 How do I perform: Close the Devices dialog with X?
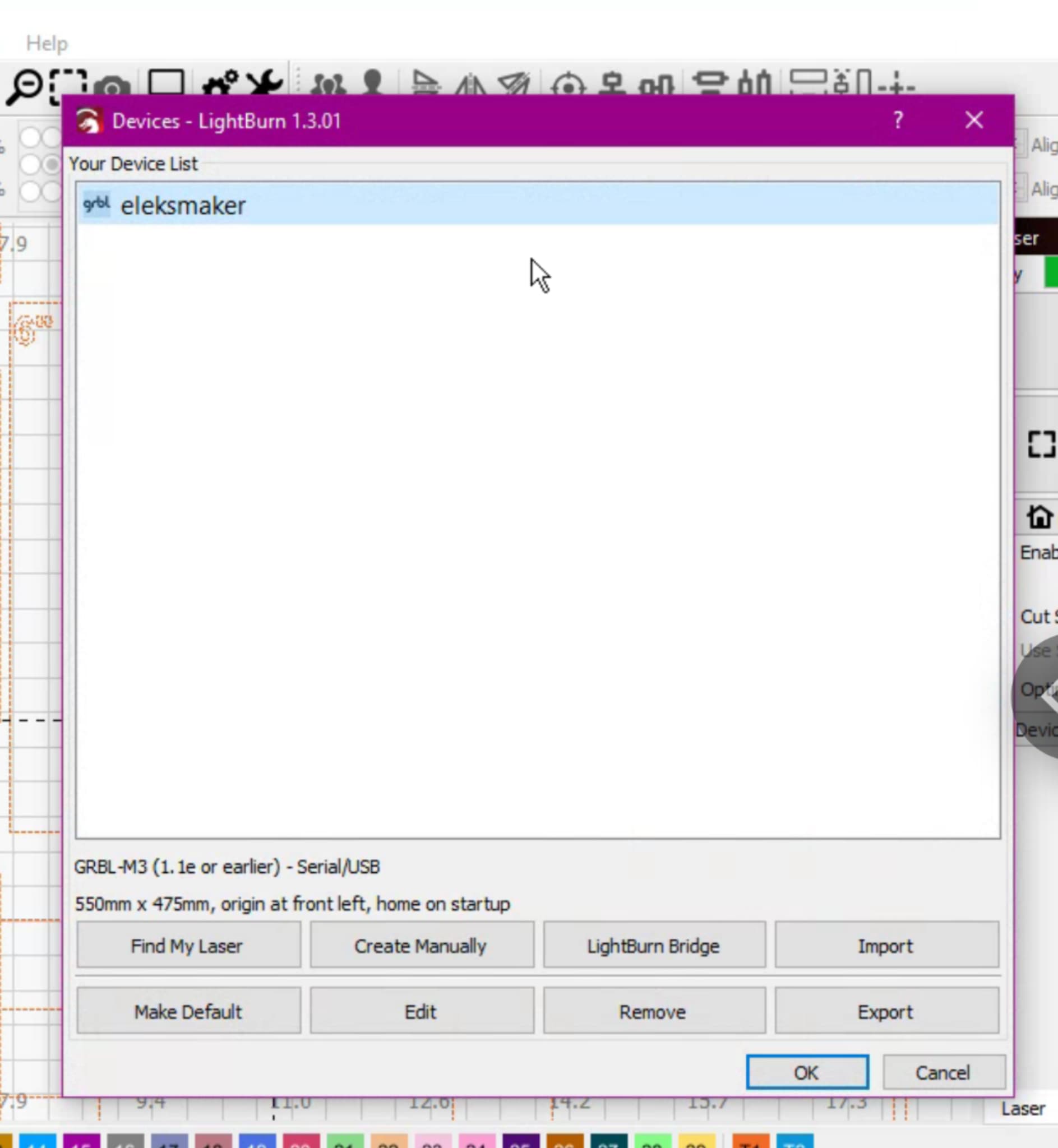point(974,120)
